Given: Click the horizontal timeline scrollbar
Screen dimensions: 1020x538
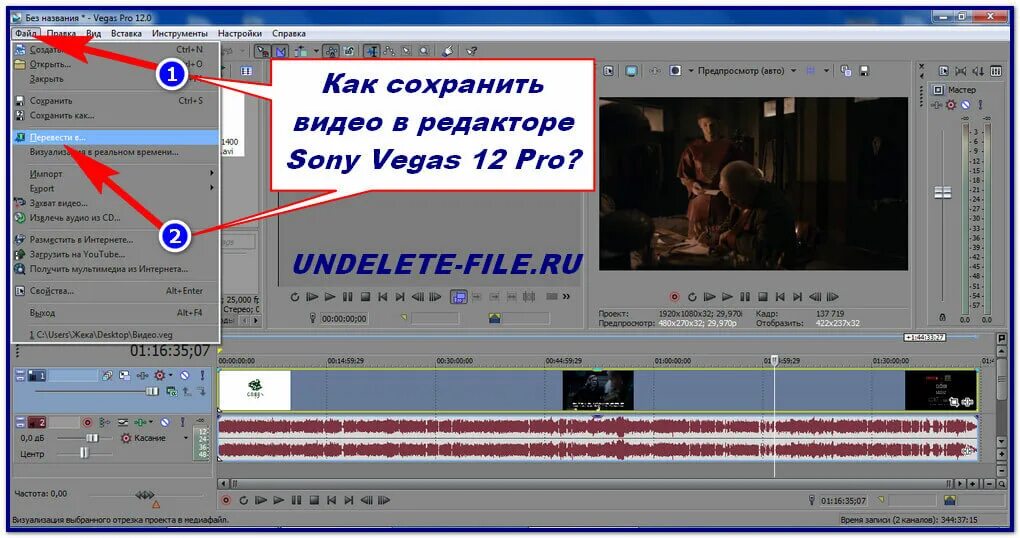Looking at the screenshot, I should point(589,483).
